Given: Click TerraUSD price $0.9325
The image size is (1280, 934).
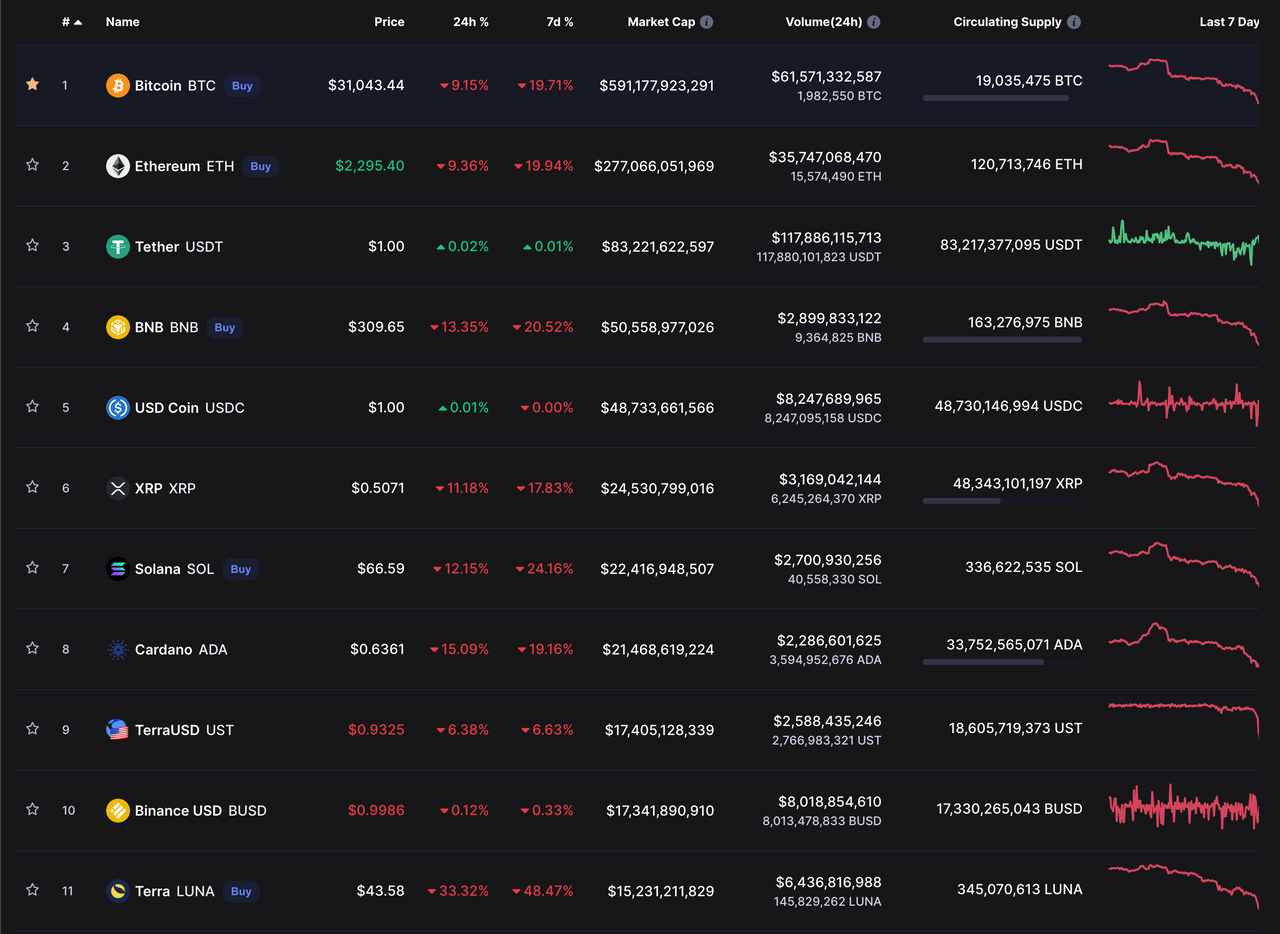Looking at the screenshot, I should pos(376,730).
